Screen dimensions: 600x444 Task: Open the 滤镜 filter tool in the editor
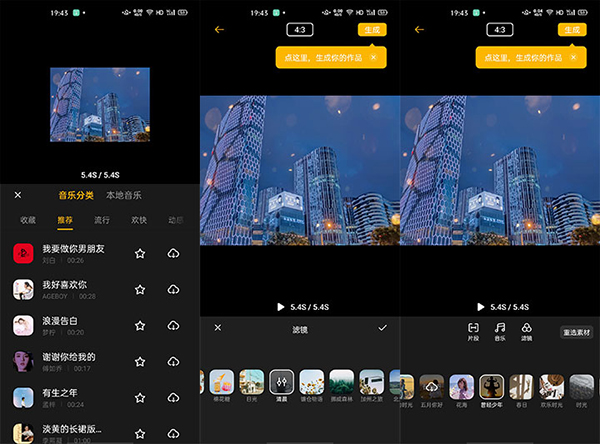click(x=526, y=331)
